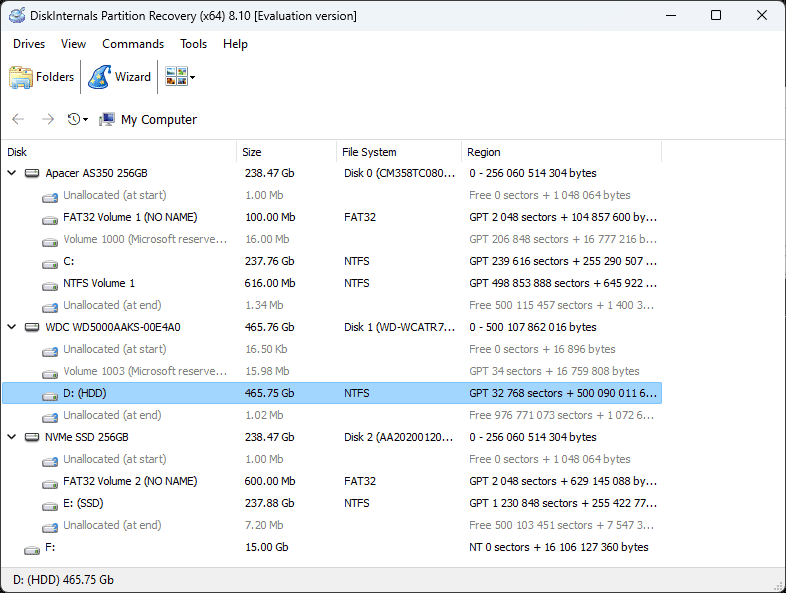Click the view mode thumbnails icon
Viewport: 786px width, 593px height.
coord(176,77)
